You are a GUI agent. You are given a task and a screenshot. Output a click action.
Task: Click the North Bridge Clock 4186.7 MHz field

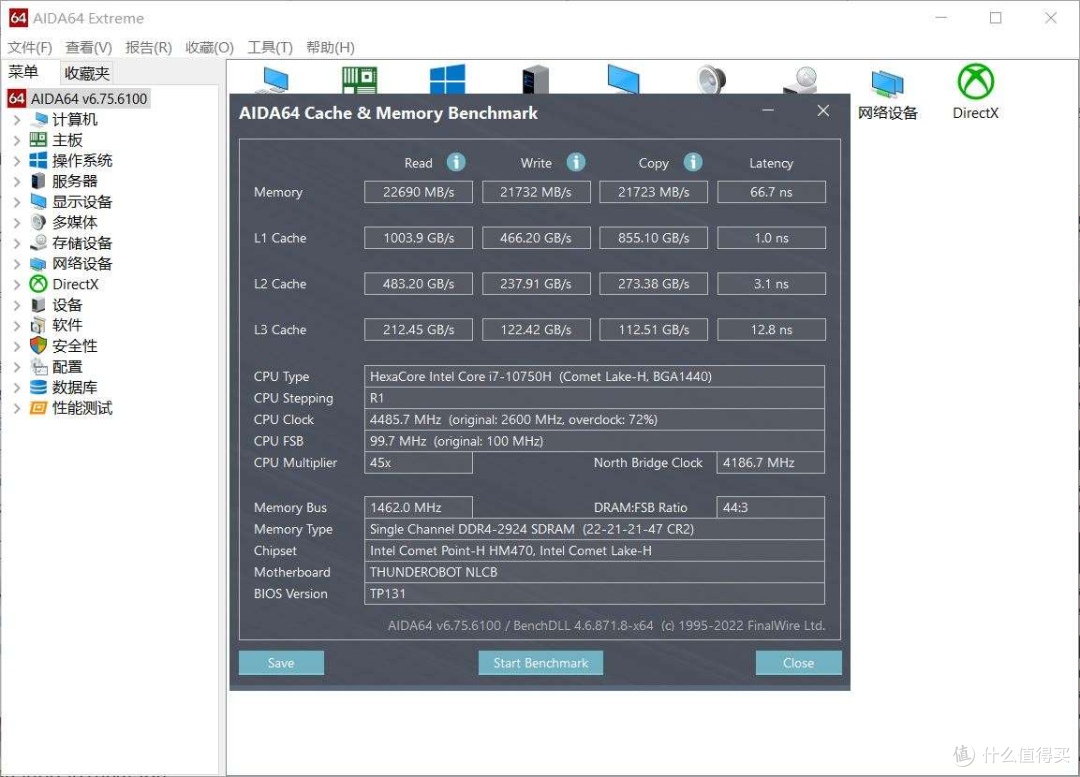tap(771, 462)
